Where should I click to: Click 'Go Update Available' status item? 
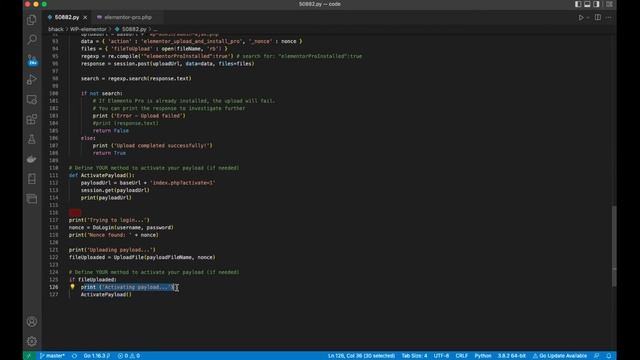560,356
